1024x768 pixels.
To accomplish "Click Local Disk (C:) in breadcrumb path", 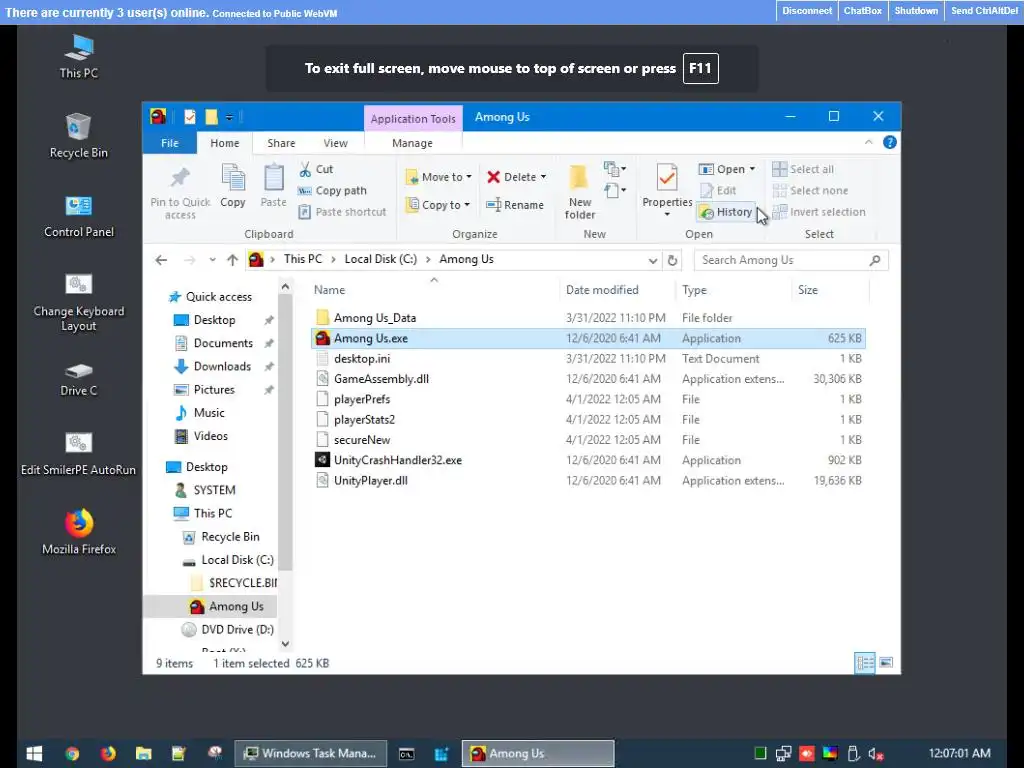I will click(380, 259).
